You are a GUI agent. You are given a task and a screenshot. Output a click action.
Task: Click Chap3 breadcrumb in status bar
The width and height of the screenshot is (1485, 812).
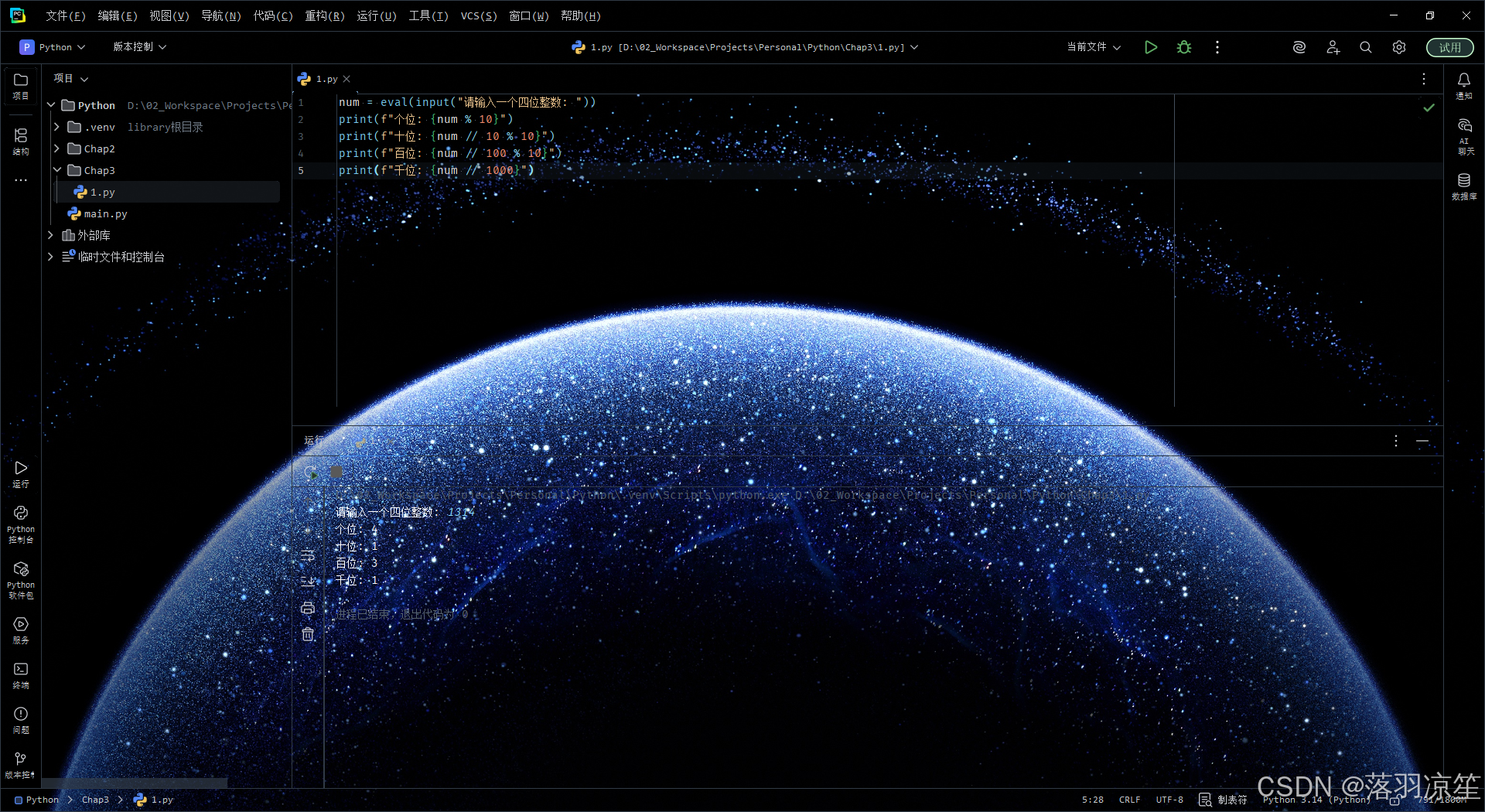[95, 800]
